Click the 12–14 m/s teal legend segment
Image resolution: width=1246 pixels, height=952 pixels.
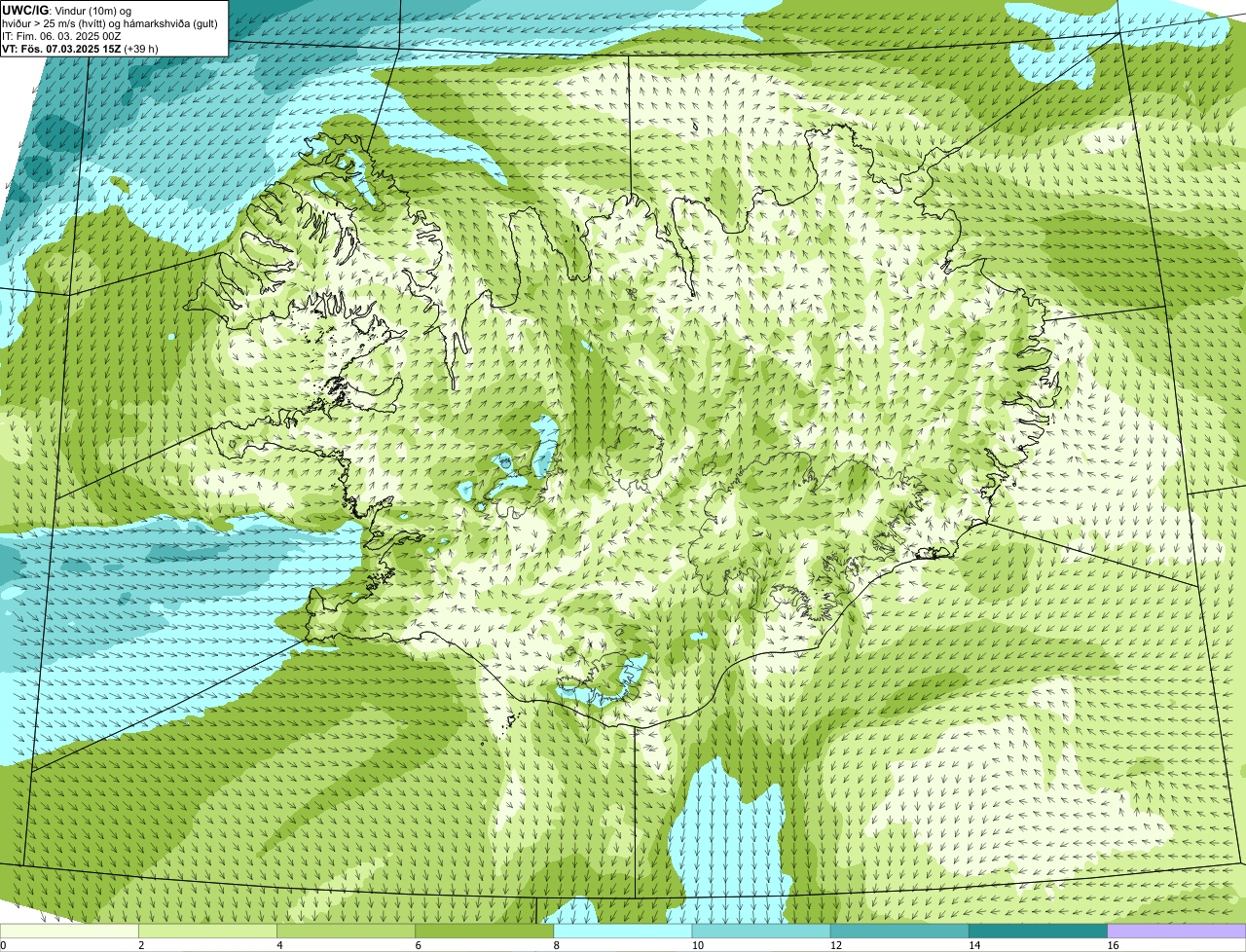899,931
